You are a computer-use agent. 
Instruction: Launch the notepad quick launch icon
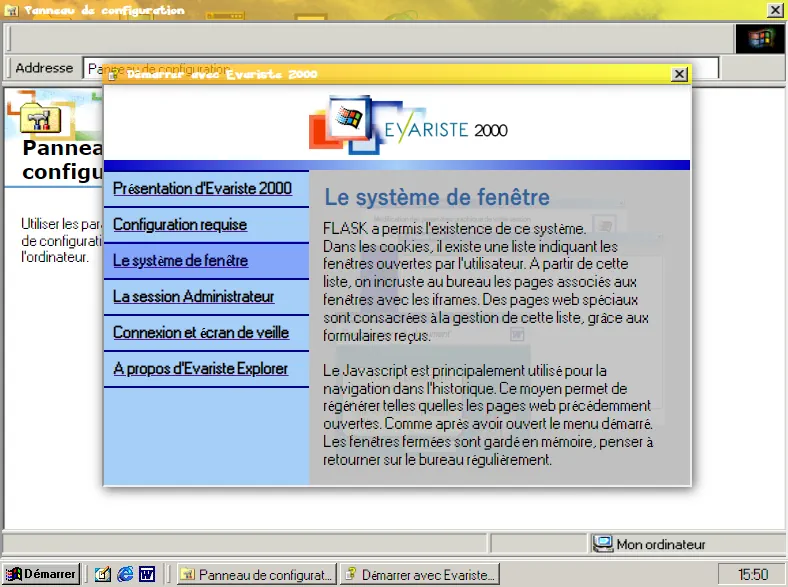point(103,574)
